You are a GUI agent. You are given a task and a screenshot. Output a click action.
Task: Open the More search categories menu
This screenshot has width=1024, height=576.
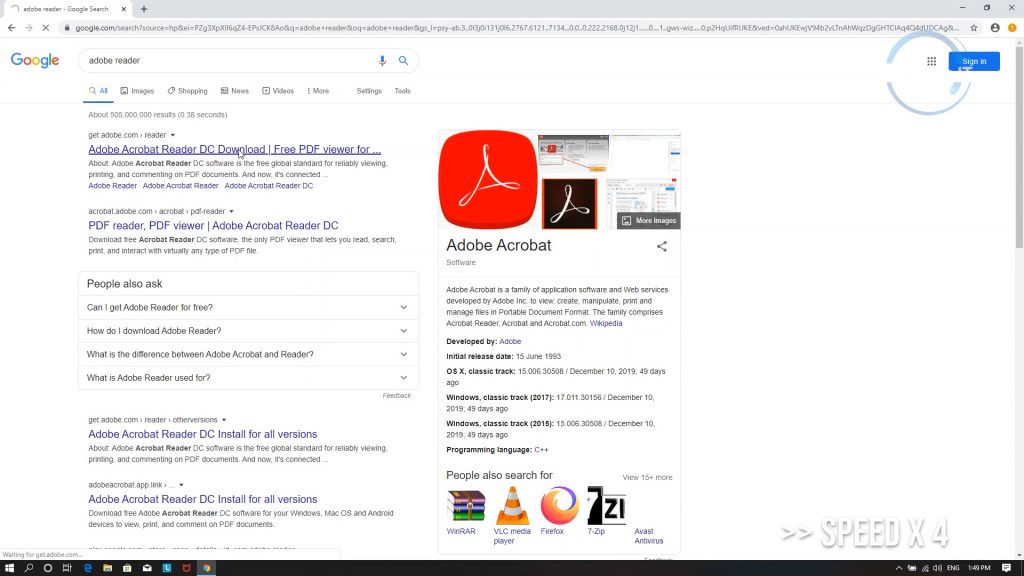(x=318, y=91)
